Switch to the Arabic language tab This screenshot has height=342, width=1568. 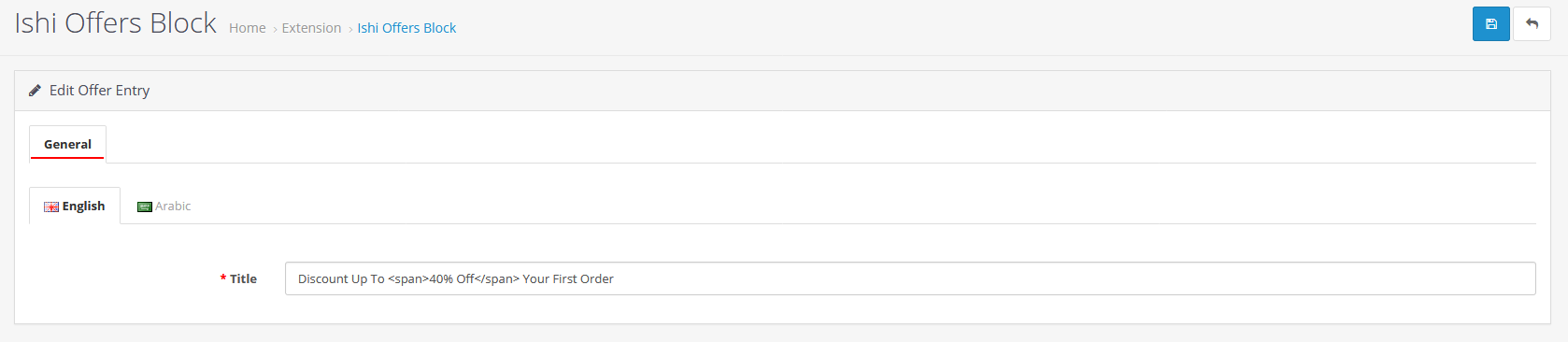(164, 206)
